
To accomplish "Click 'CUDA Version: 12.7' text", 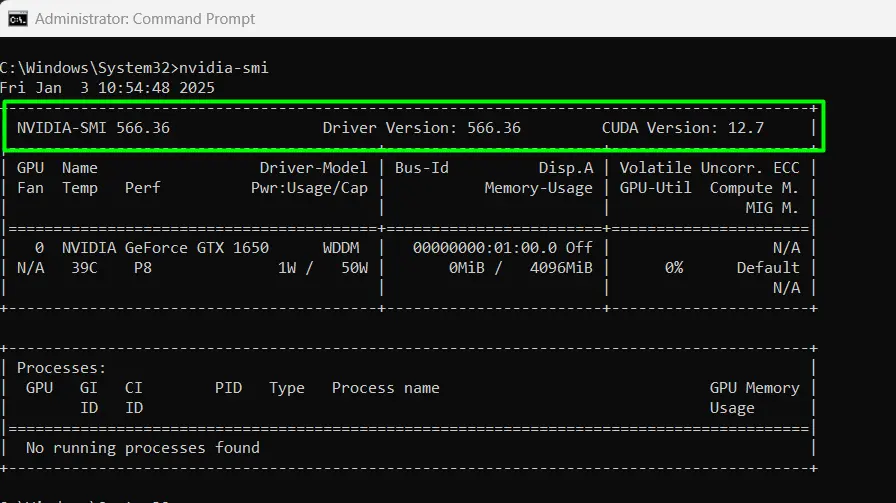I will tap(683, 128).
